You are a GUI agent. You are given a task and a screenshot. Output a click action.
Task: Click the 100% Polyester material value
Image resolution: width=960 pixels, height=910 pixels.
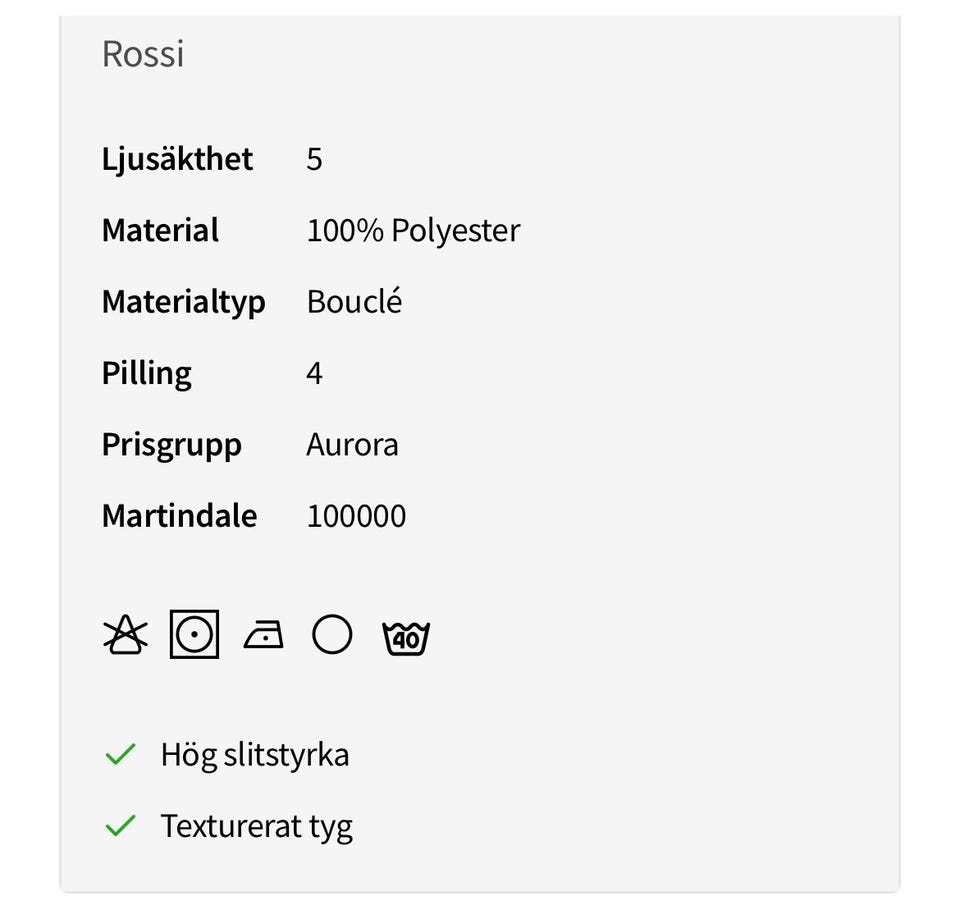(413, 231)
